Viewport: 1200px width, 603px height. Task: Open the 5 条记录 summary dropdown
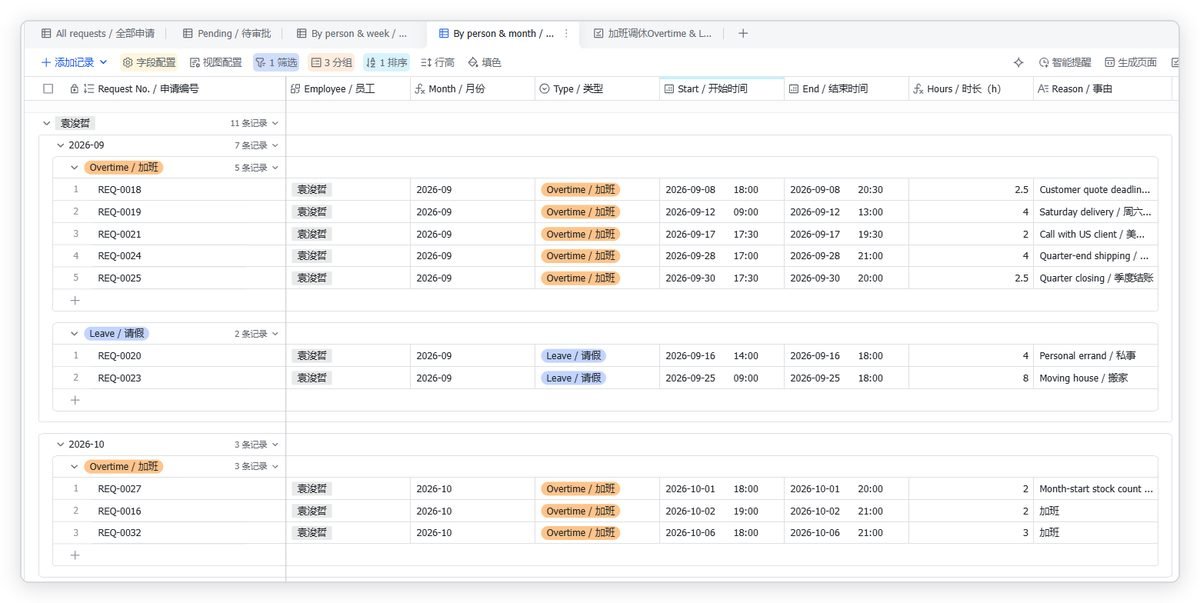(257, 168)
